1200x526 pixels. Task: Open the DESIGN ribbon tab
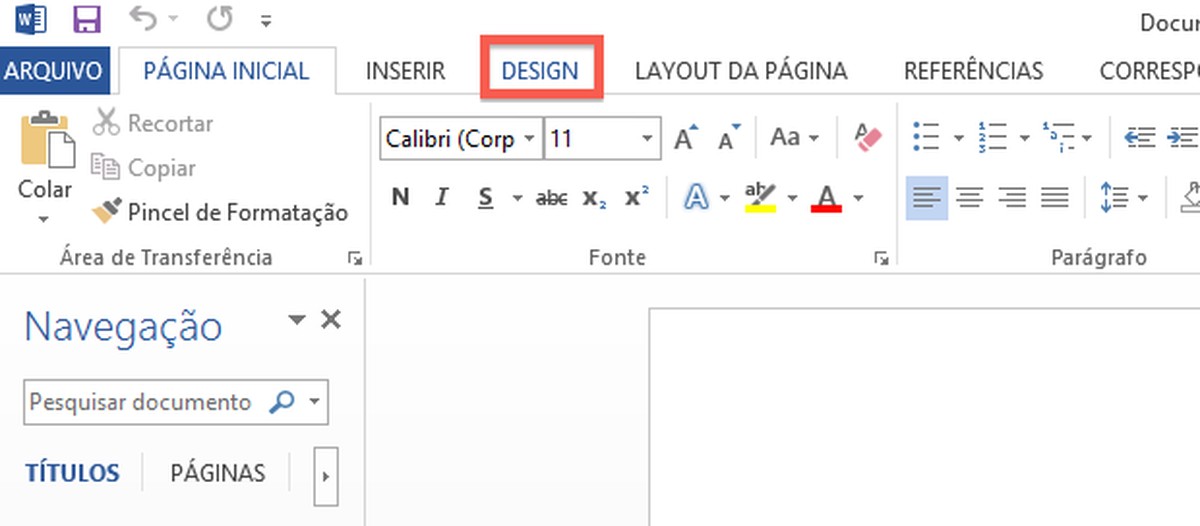pyautogui.click(x=540, y=70)
